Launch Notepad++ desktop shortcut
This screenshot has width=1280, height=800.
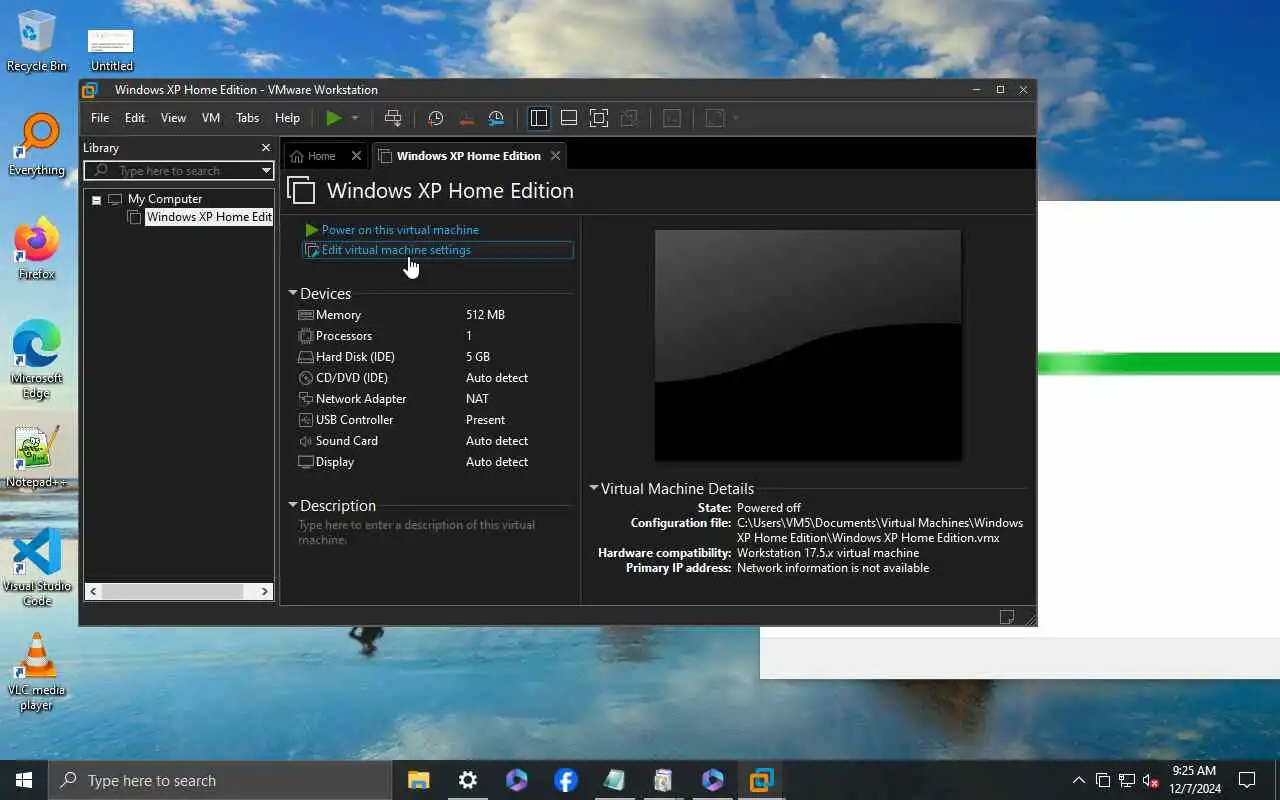(x=37, y=458)
